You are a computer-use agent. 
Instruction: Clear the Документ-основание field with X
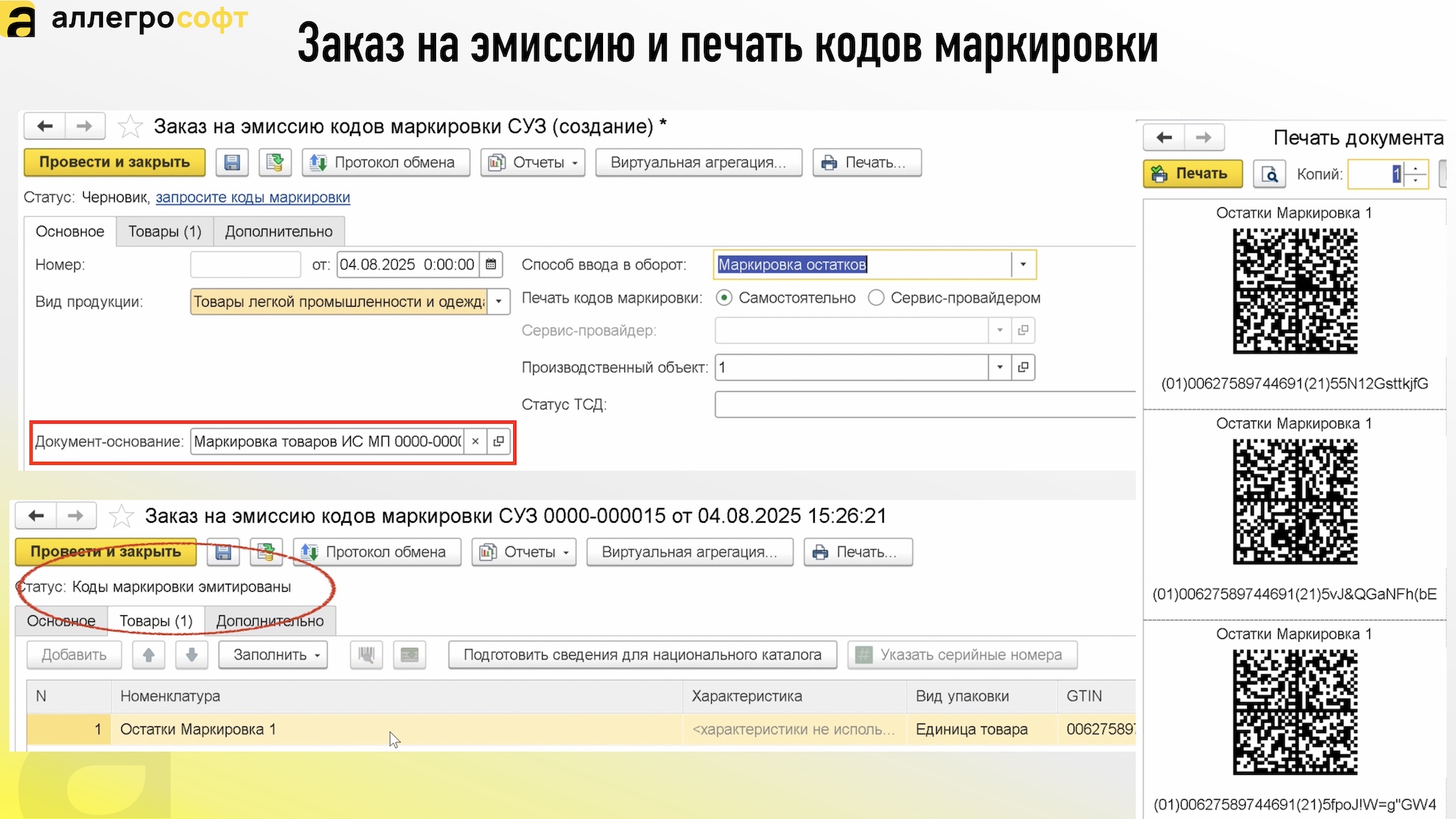click(x=476, y=442)
